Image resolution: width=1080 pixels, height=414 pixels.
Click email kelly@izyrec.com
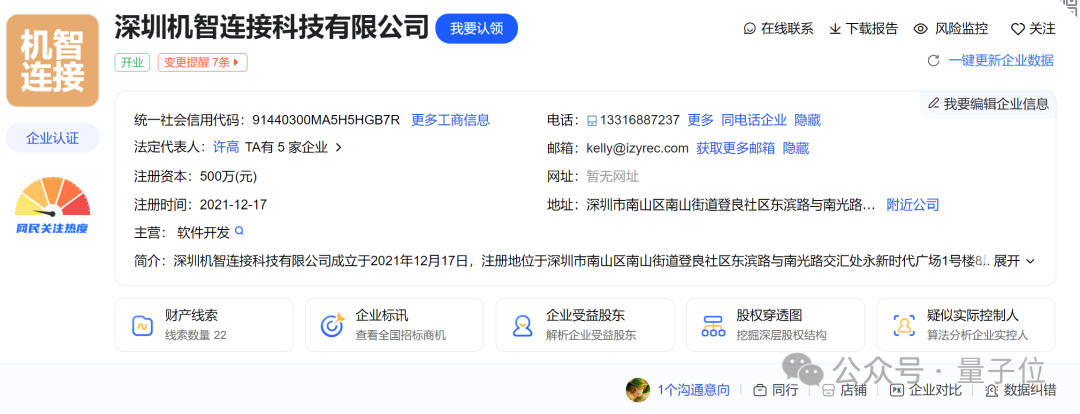(x=637, y=148)
